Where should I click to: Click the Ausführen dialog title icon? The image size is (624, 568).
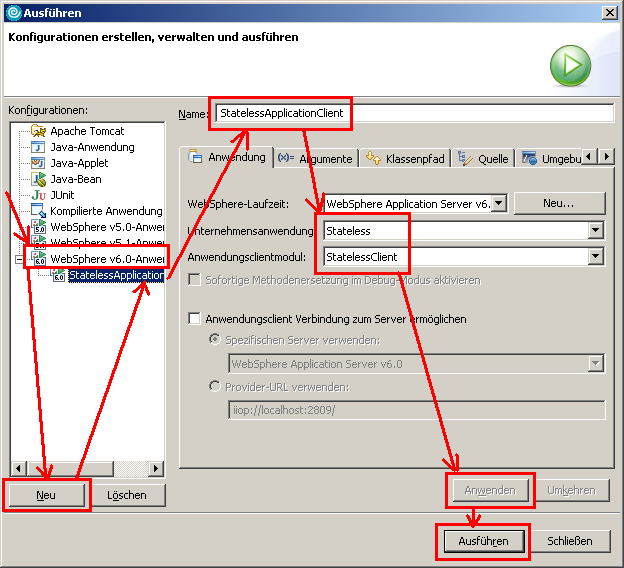point(14,13)
